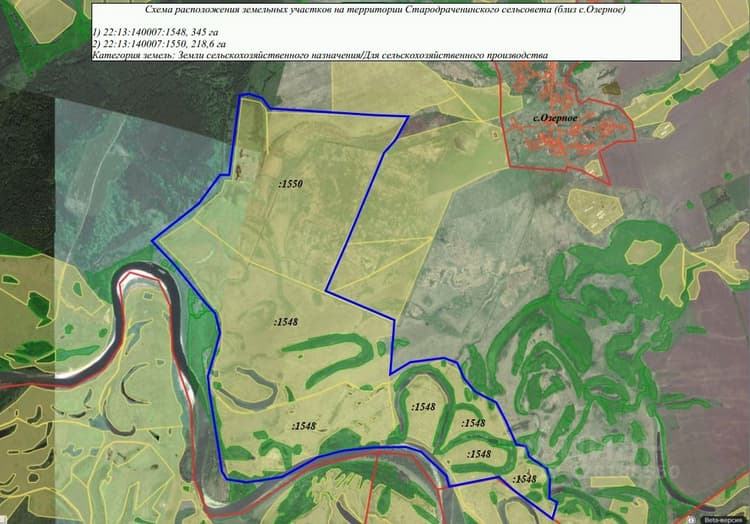Select cadastral number 22:13:140007:1550, 218,6 га line
This screenshot has height=524, width=750.
click(159, 44)
